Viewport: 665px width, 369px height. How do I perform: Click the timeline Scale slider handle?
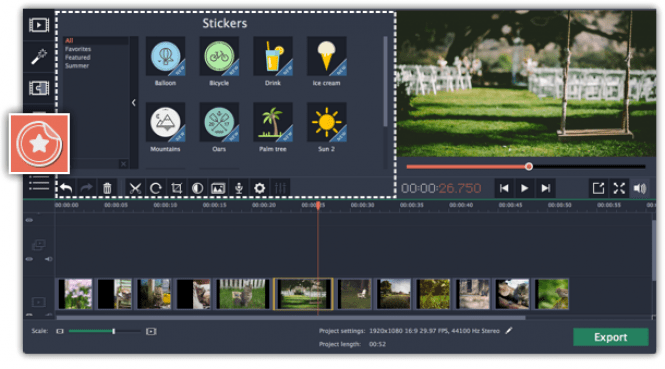(x=114, y=331)
